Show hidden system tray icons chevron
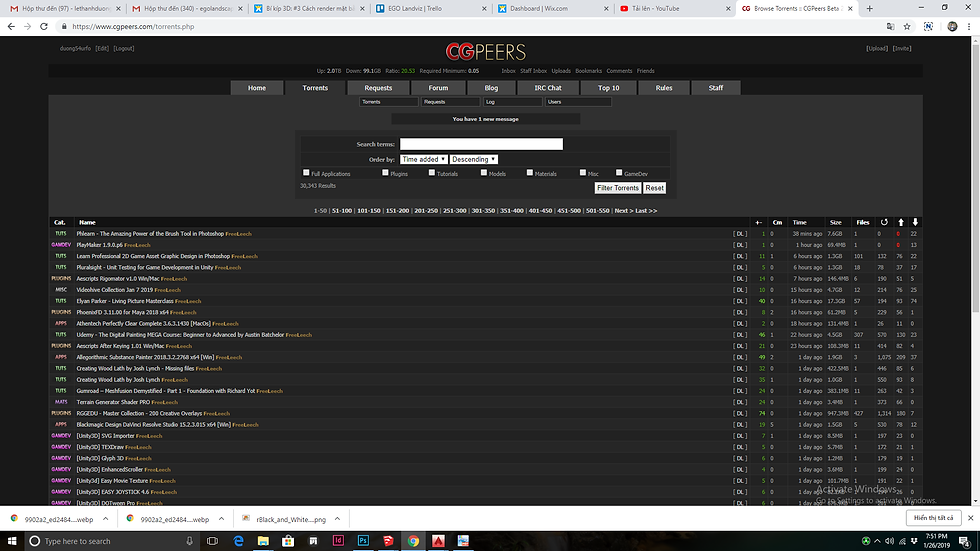Screen dimensions: 980x551 click(878, 541)
